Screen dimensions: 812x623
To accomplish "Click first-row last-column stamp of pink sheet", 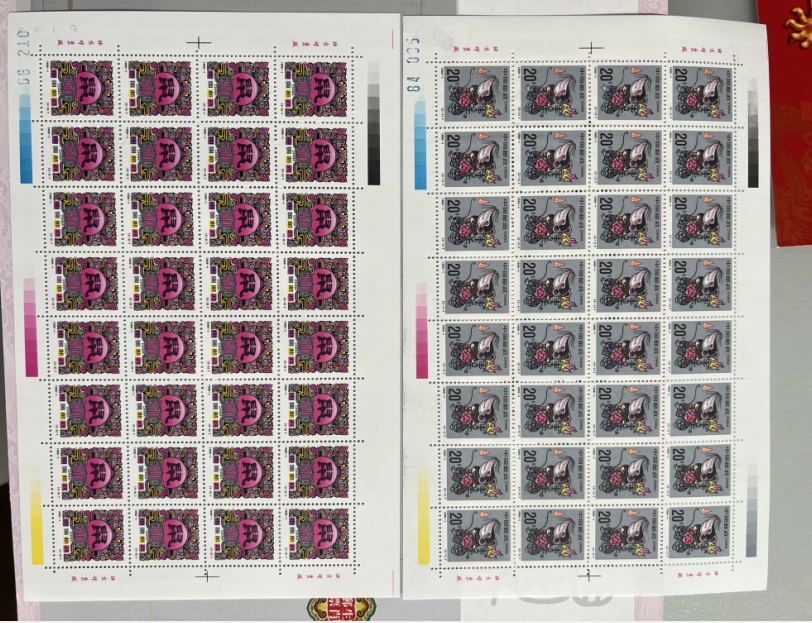I will click(315, 89).
